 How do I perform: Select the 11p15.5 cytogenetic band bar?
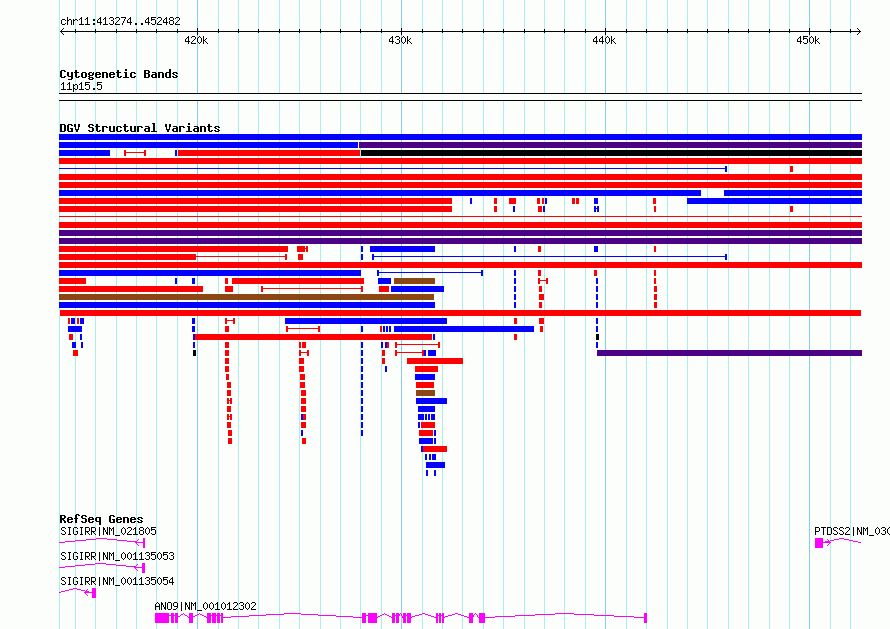[x=460, y=97]
